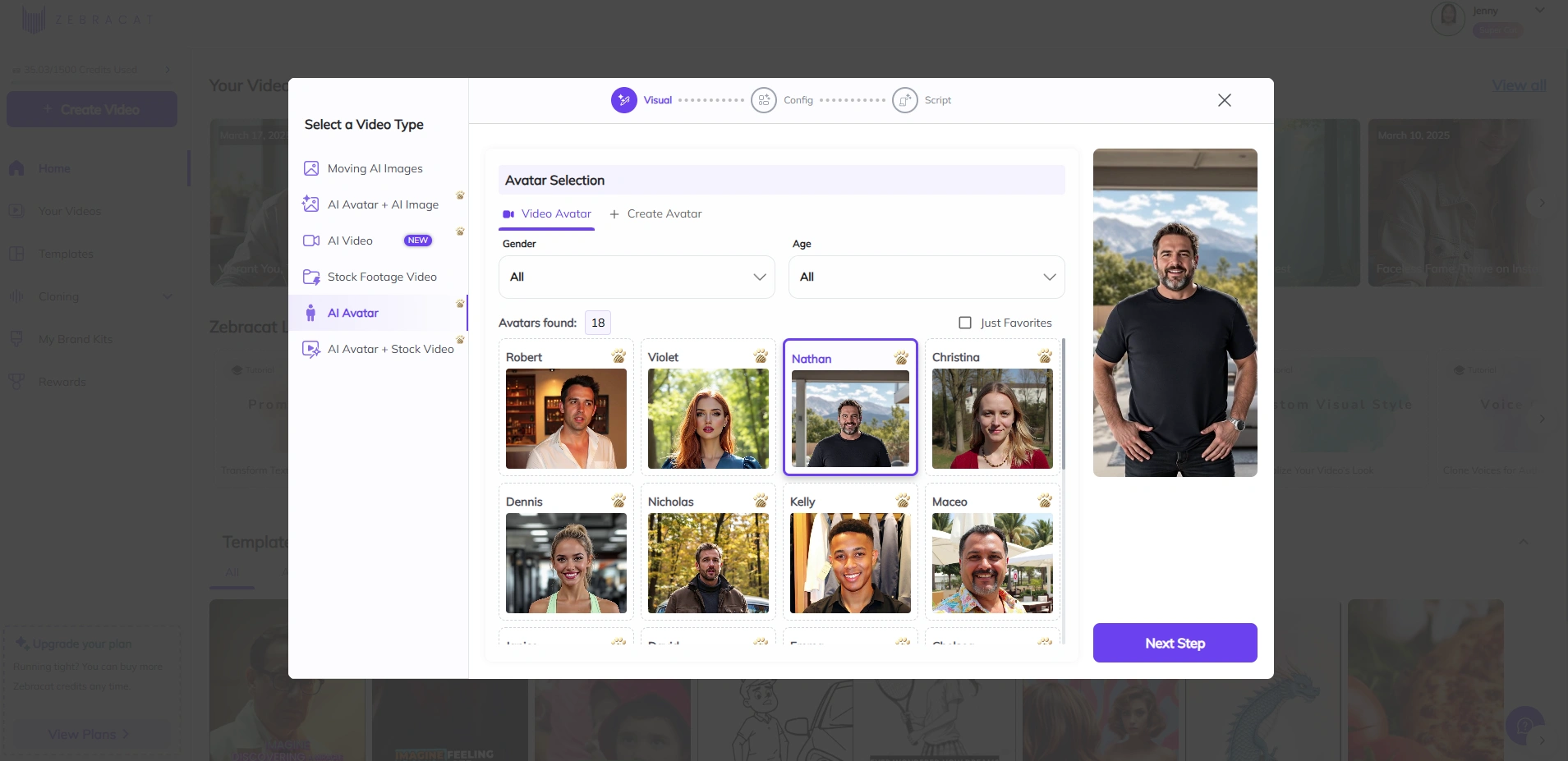1568x761 pixels.
Task: Open the Gender dropdown
Action: tap(637, 277)
